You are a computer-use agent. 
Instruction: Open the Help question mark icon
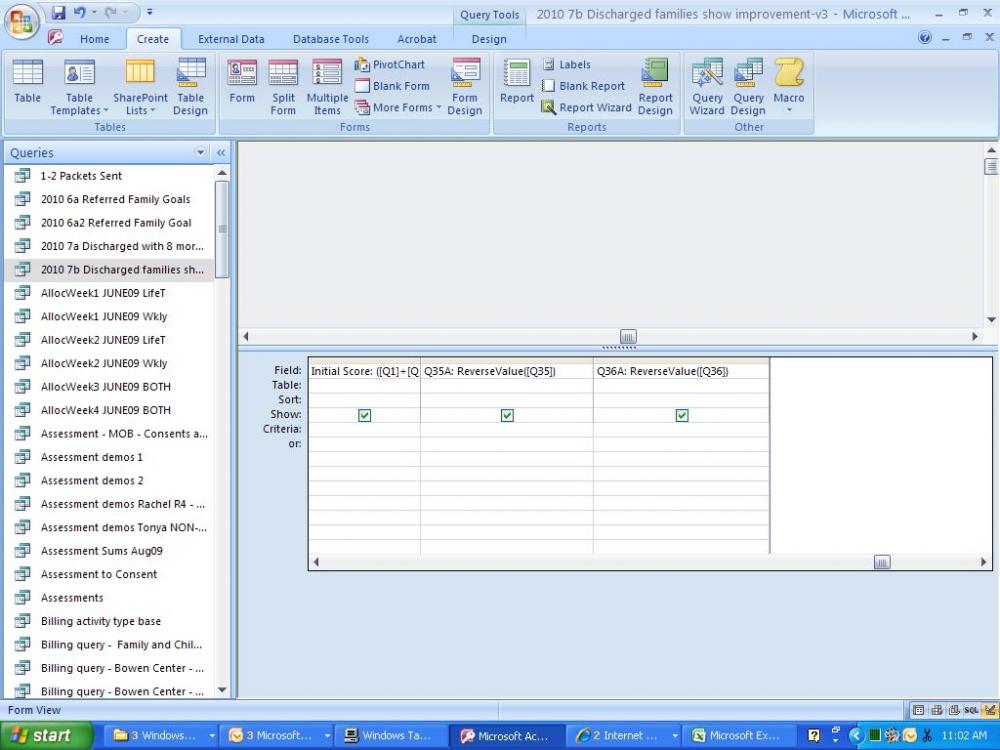tap(925, 38)
